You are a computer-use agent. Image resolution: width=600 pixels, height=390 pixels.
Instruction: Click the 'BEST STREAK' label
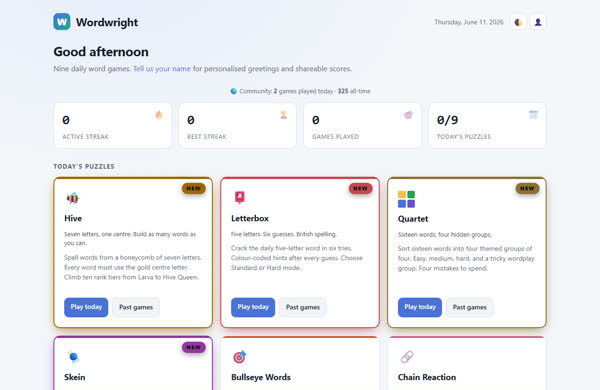tap(207, 137)
